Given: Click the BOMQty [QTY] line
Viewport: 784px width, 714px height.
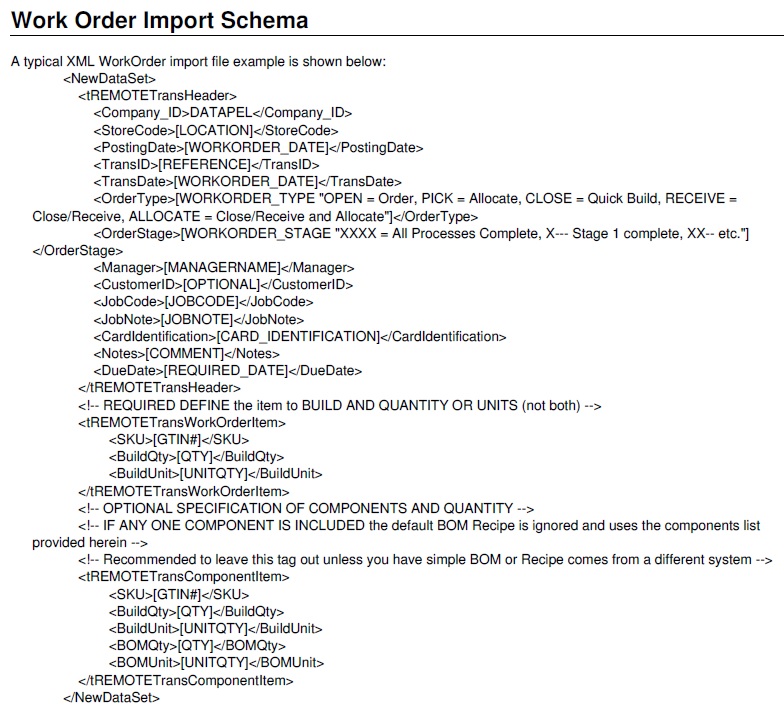Looking at the screenshot, I should pos(197,646).
